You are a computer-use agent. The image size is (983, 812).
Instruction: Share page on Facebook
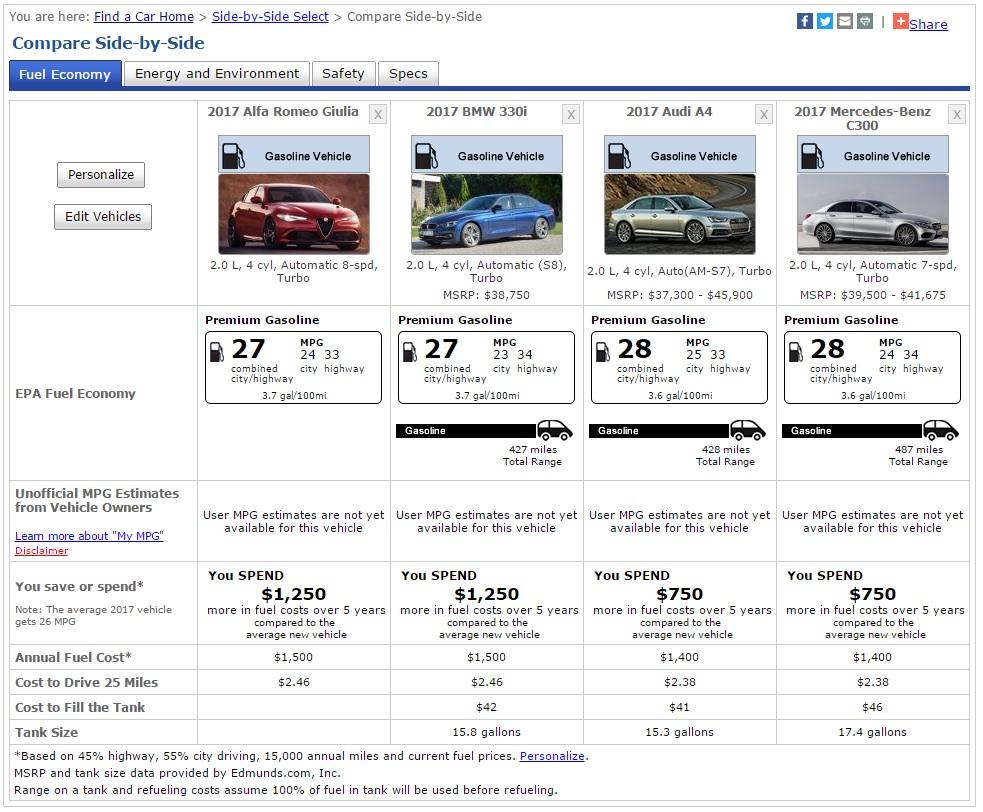[x=805, y=22]
